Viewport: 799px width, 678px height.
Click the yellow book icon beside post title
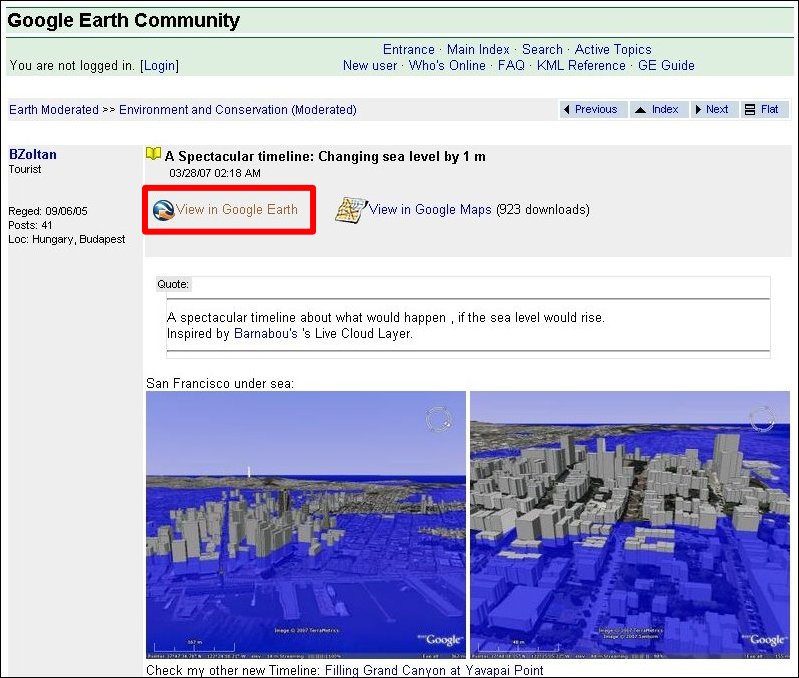(x=153, y=154)
